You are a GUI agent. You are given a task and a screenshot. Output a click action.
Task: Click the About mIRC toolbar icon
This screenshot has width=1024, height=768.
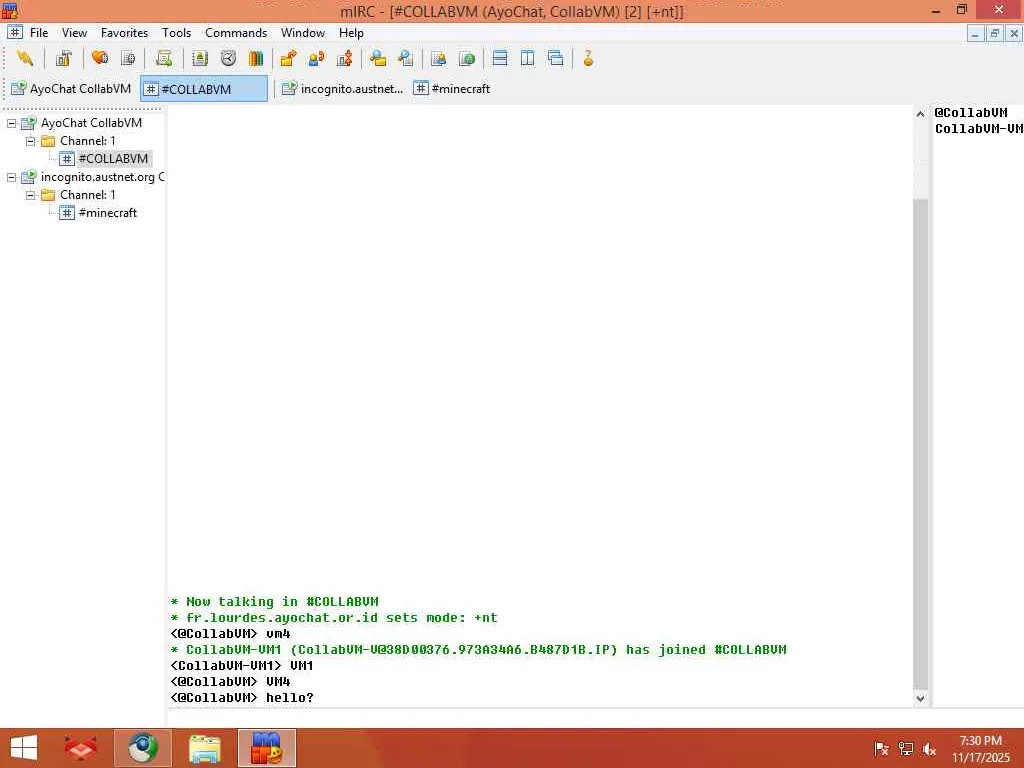[x=588, y=59]
